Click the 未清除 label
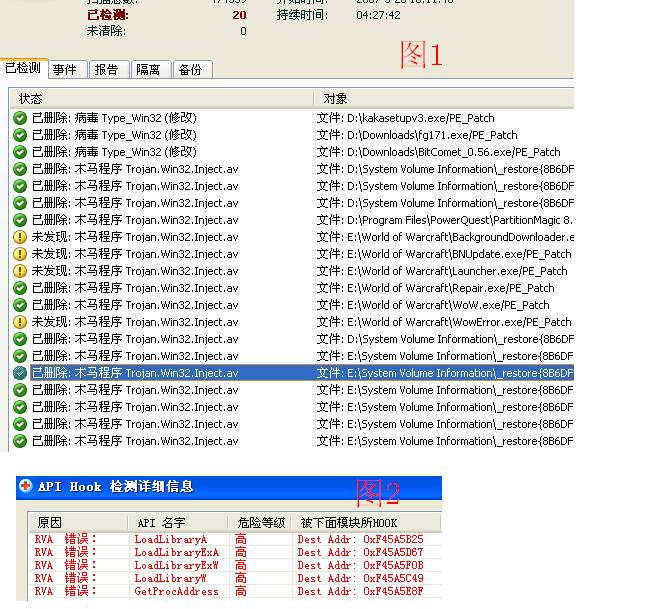 point(106,31)
